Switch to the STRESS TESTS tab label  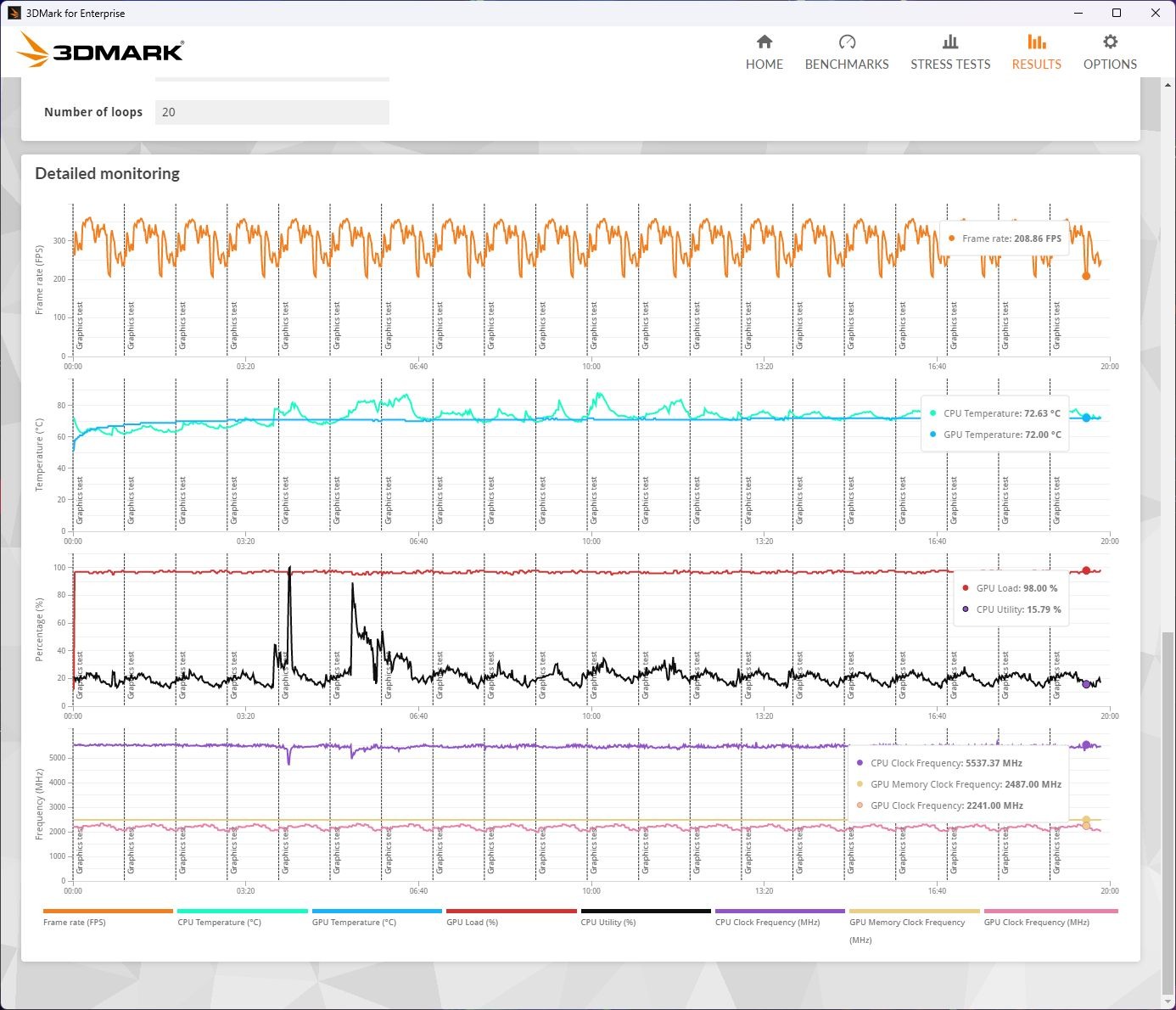coord(950,65)
